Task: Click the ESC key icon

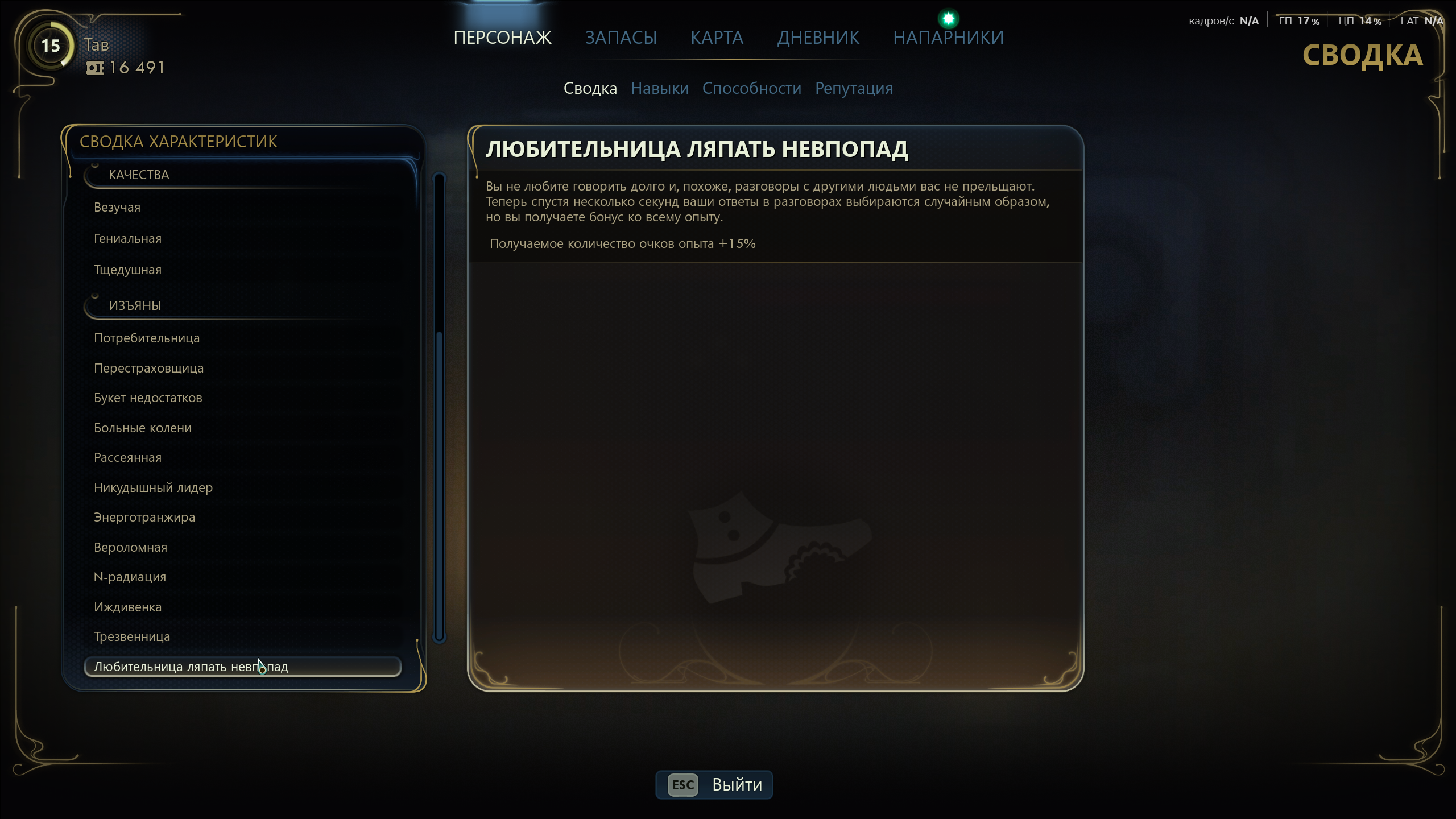Action: click(x=682, y=785)
